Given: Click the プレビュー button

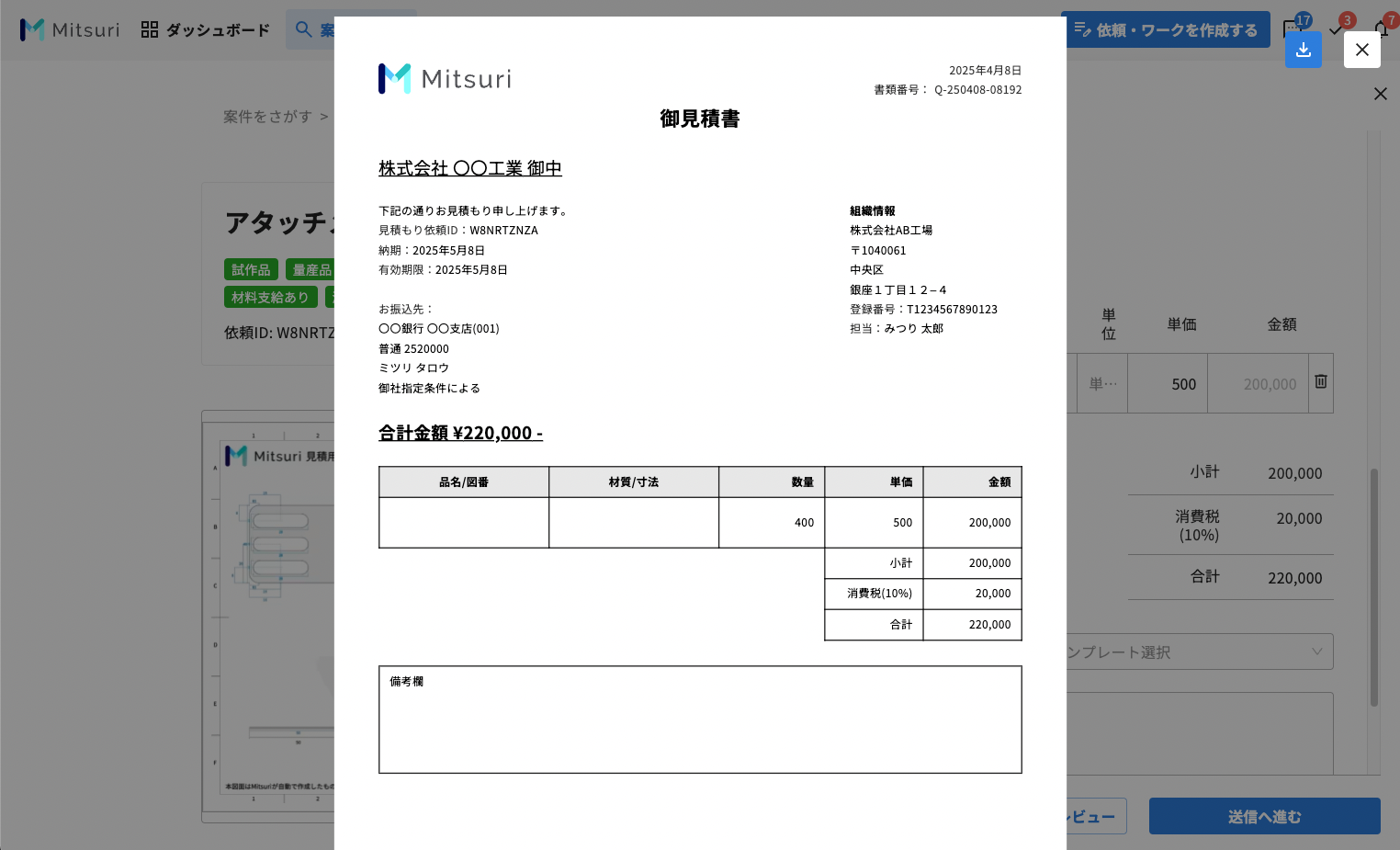Looking at the screenshot, I should click(x=1096, y=816).
